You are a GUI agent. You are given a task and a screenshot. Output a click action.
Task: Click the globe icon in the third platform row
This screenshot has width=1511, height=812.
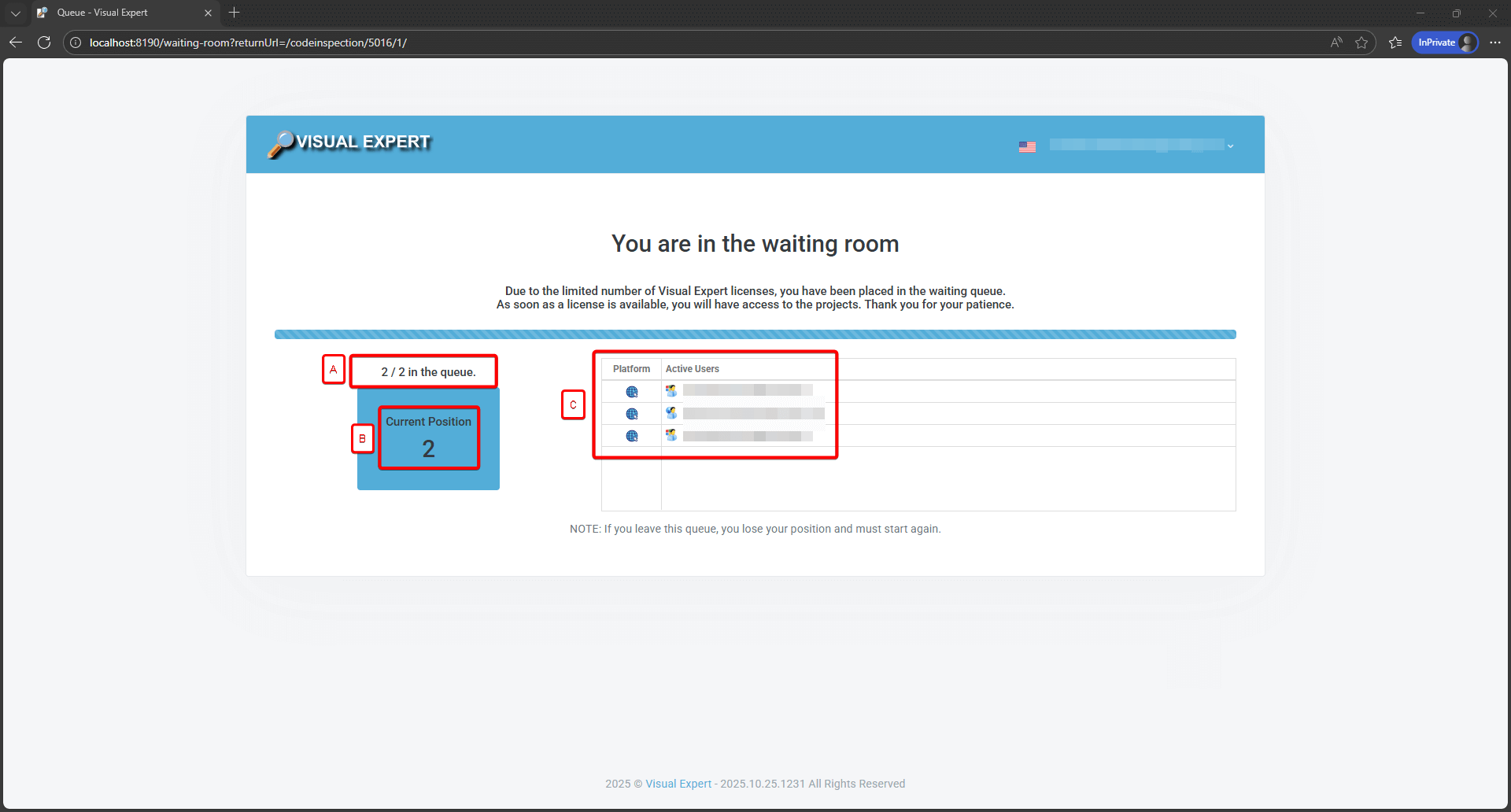633,435
